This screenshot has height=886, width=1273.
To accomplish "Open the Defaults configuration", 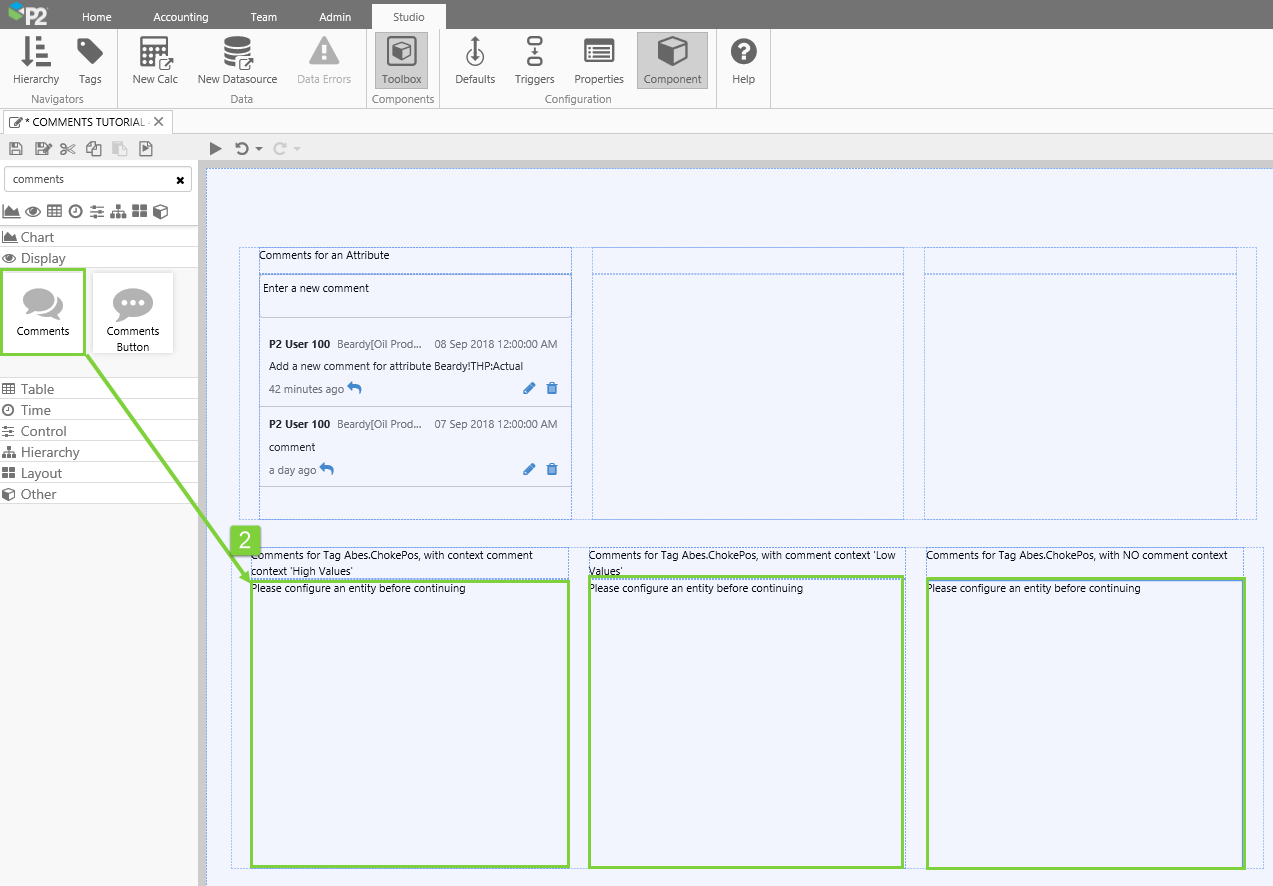I will (x=475, y=61).
